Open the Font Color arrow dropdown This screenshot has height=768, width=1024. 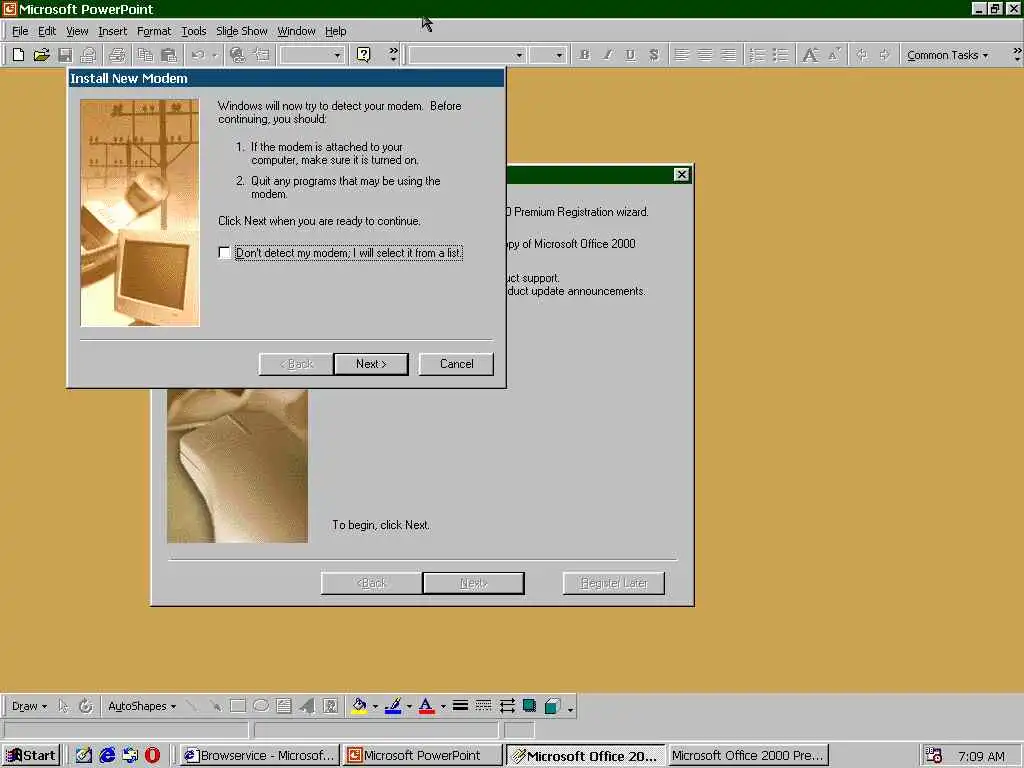tap(443, 706)
